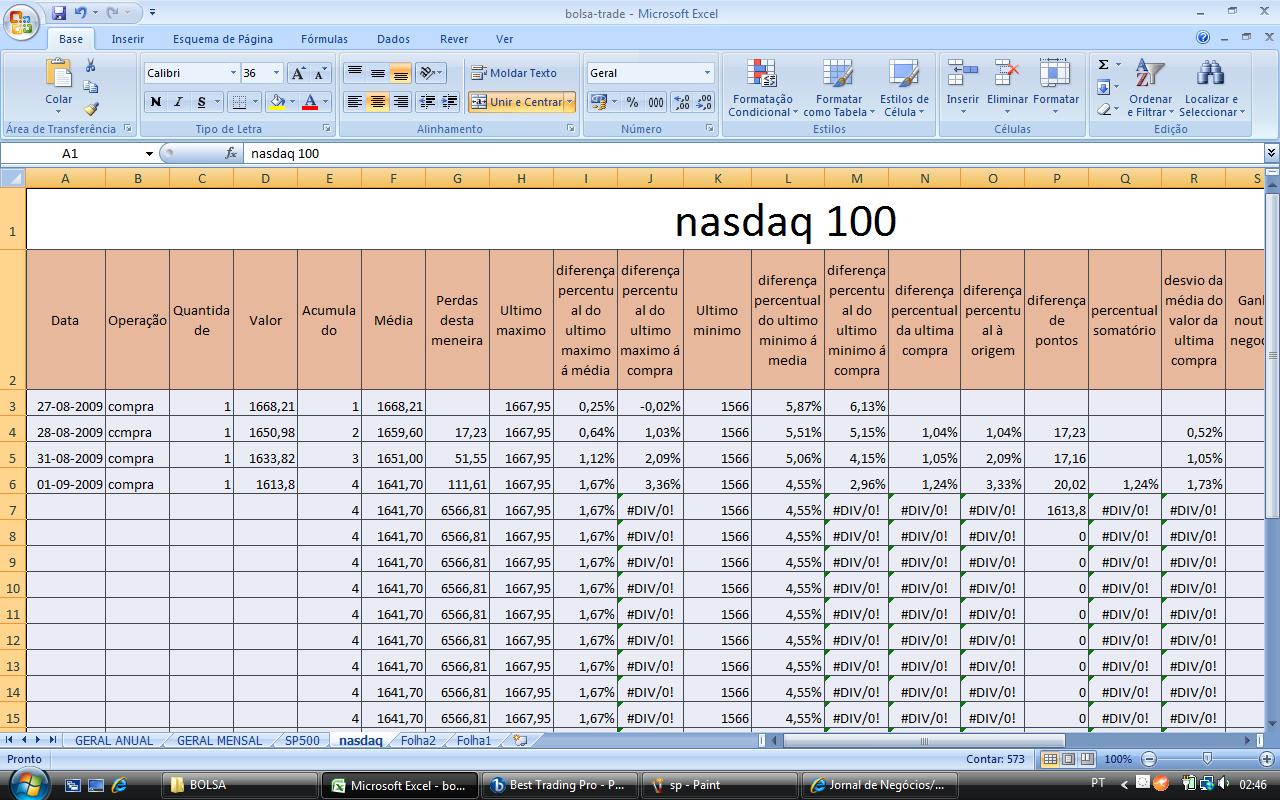Click the insert function fx icon
Image resolution: width=1280 pixels, height=800 pixels.
pos(231,153)
